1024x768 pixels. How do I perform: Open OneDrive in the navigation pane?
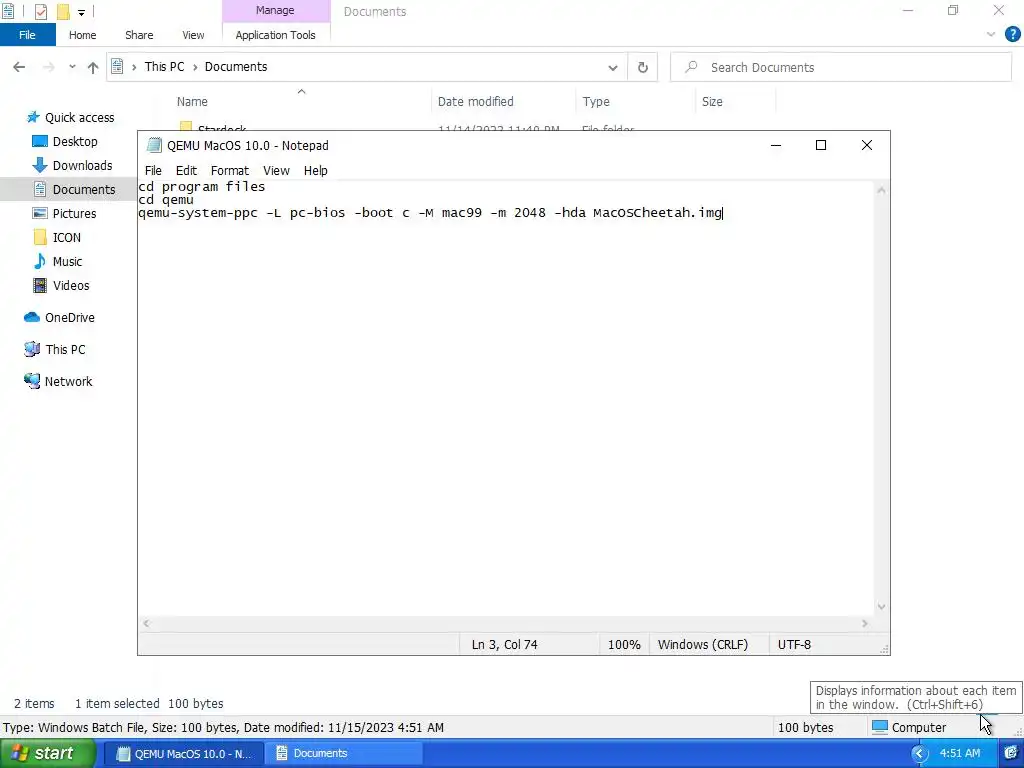(x=69, y=317)
